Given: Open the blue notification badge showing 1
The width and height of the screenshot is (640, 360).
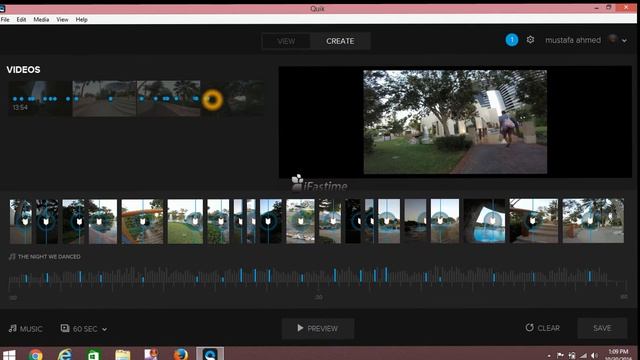Looking at the screenshot, I should [512, 40].
